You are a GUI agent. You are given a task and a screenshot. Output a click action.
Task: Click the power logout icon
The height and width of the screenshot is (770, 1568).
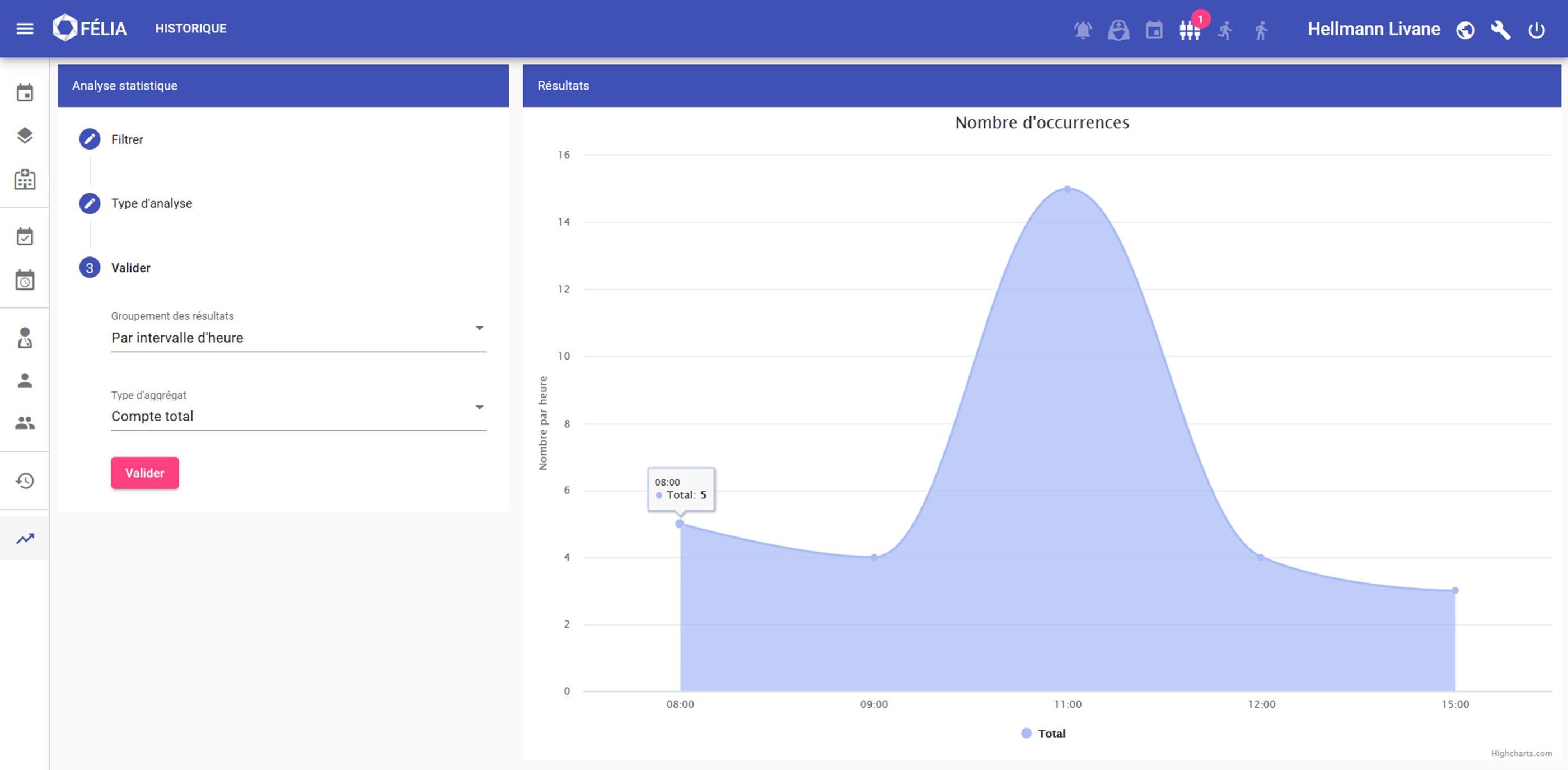click(x=1536, y=30)
